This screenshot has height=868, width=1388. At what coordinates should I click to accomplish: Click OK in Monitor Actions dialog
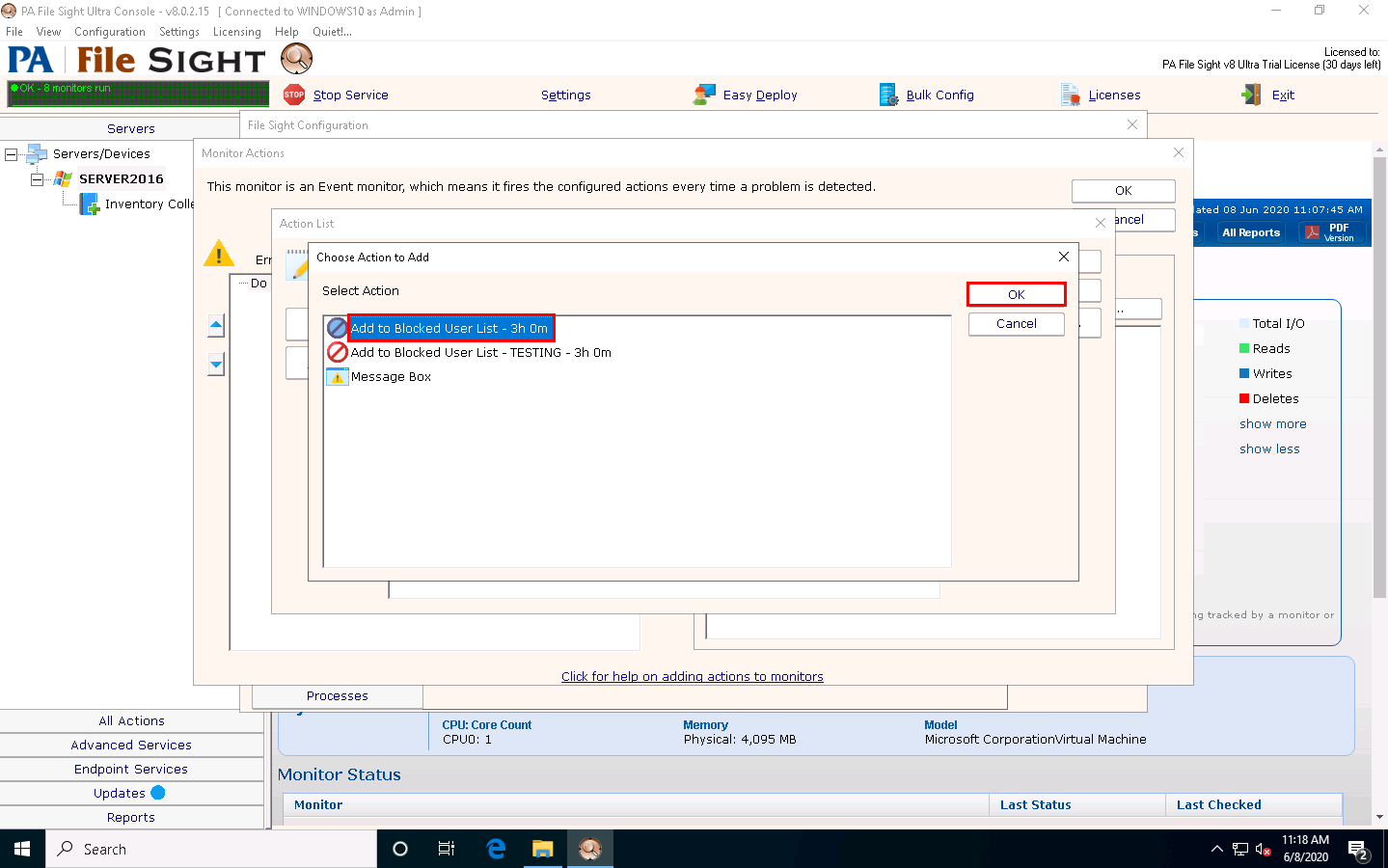1124,191
